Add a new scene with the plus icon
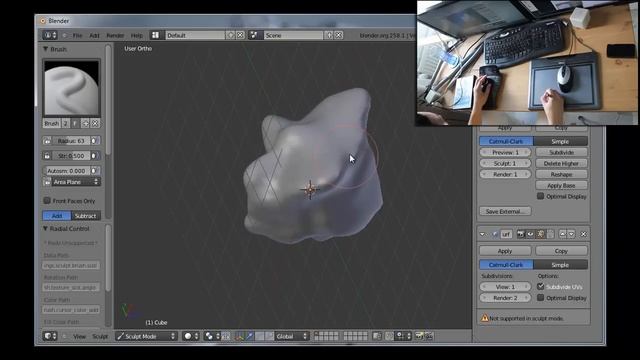The image size is (640, 360). point(329,36)
